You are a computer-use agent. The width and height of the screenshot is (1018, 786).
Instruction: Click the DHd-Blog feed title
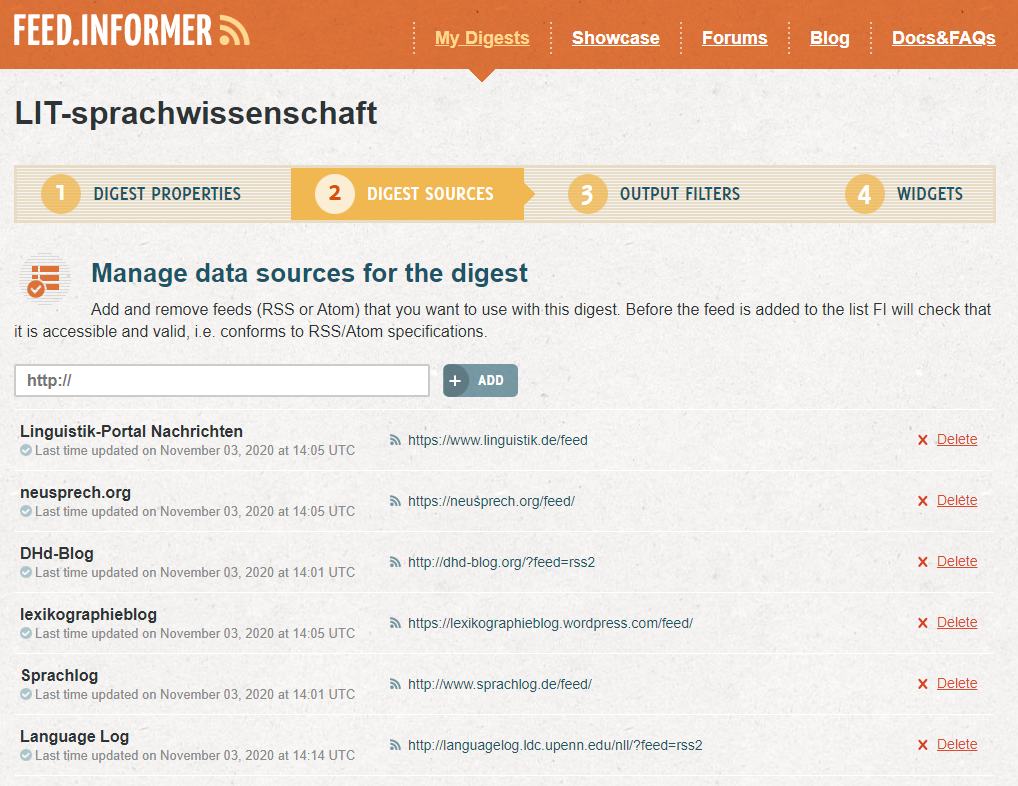point(56,553)
